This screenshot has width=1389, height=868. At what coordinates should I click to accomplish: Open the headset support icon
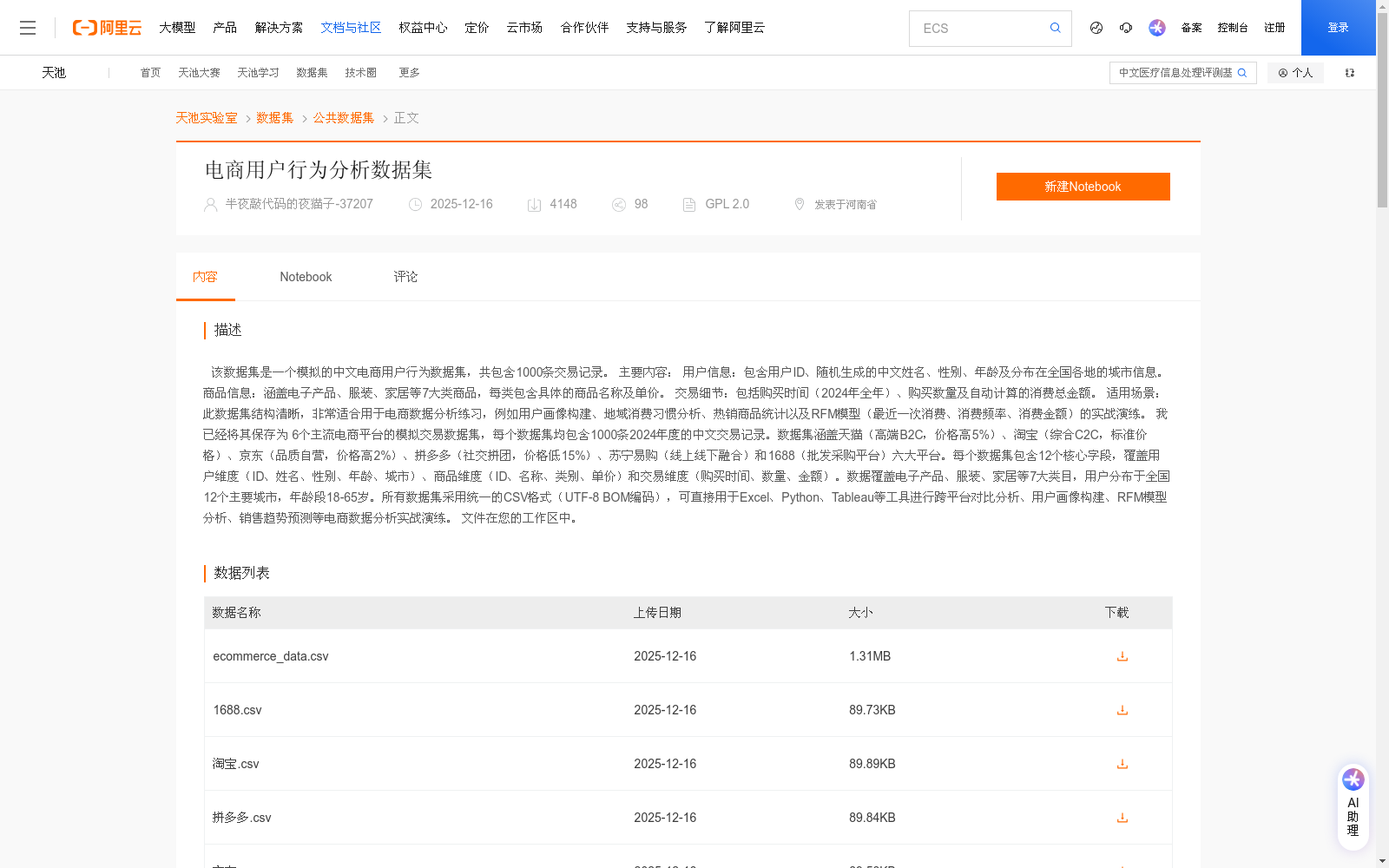(x=1126, y=28)
